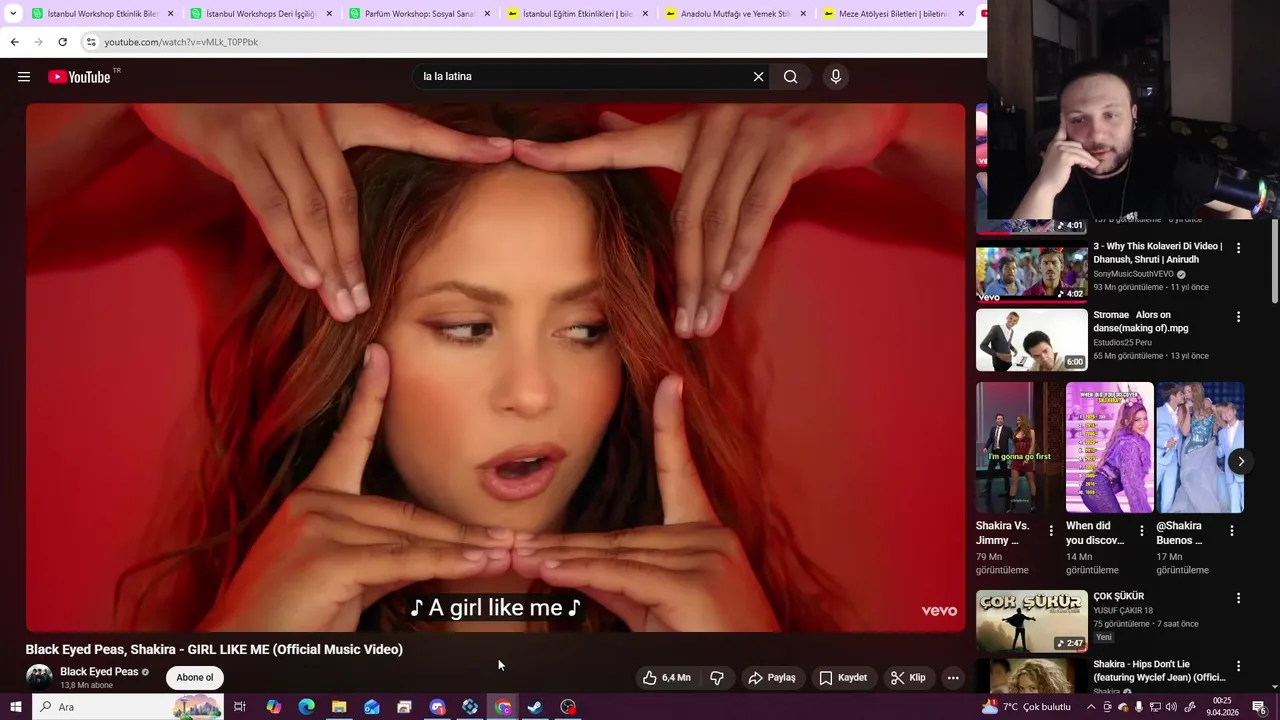The height and width of the screenshot is (720, 1280).
Task: Close the Anadolu Mutfağı tab
Action: pyautogui.click(x=803, y=14)
